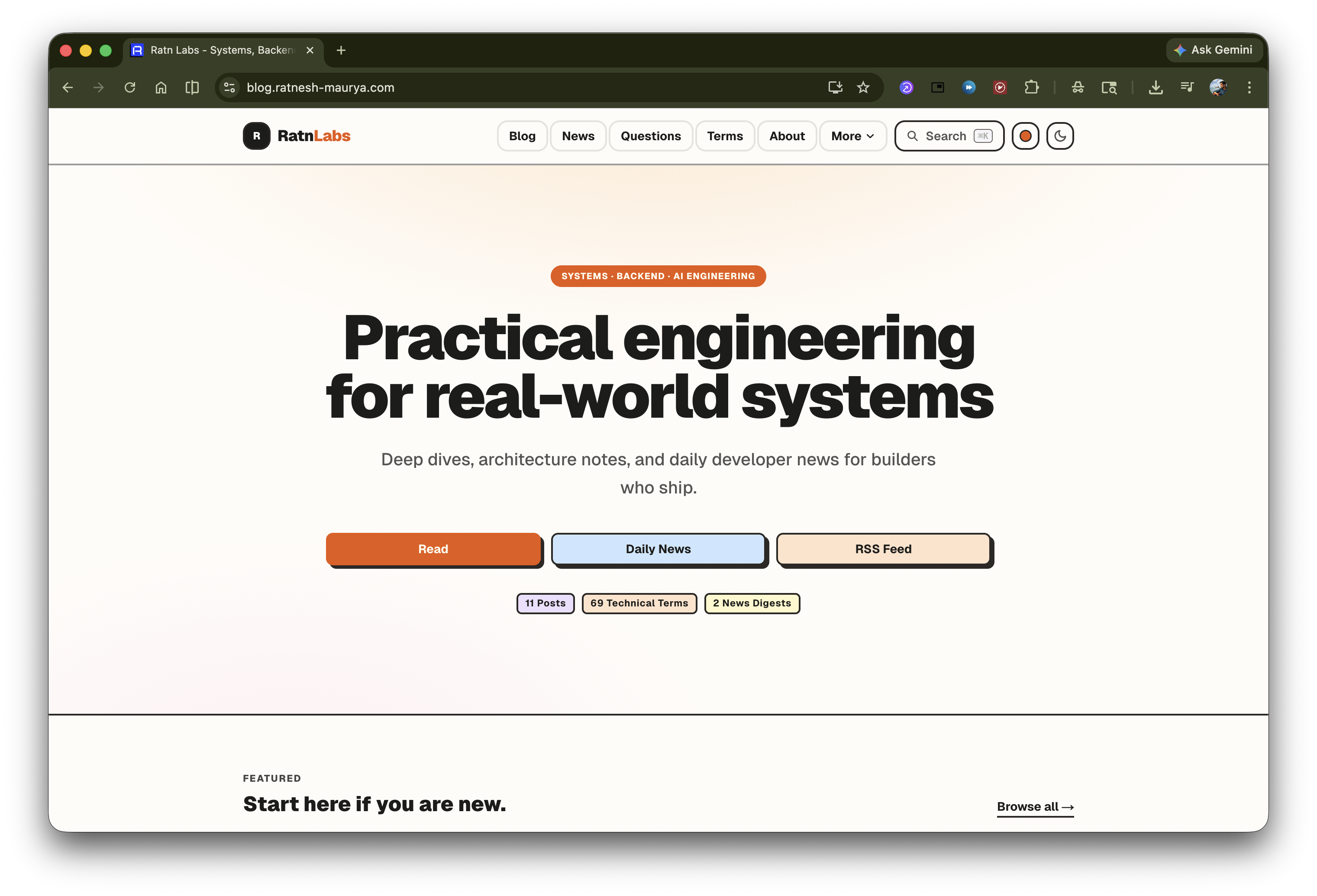Go back using the browser back arrow
Viewport: 1317px width, 896px height.
(x=68, y=87)
